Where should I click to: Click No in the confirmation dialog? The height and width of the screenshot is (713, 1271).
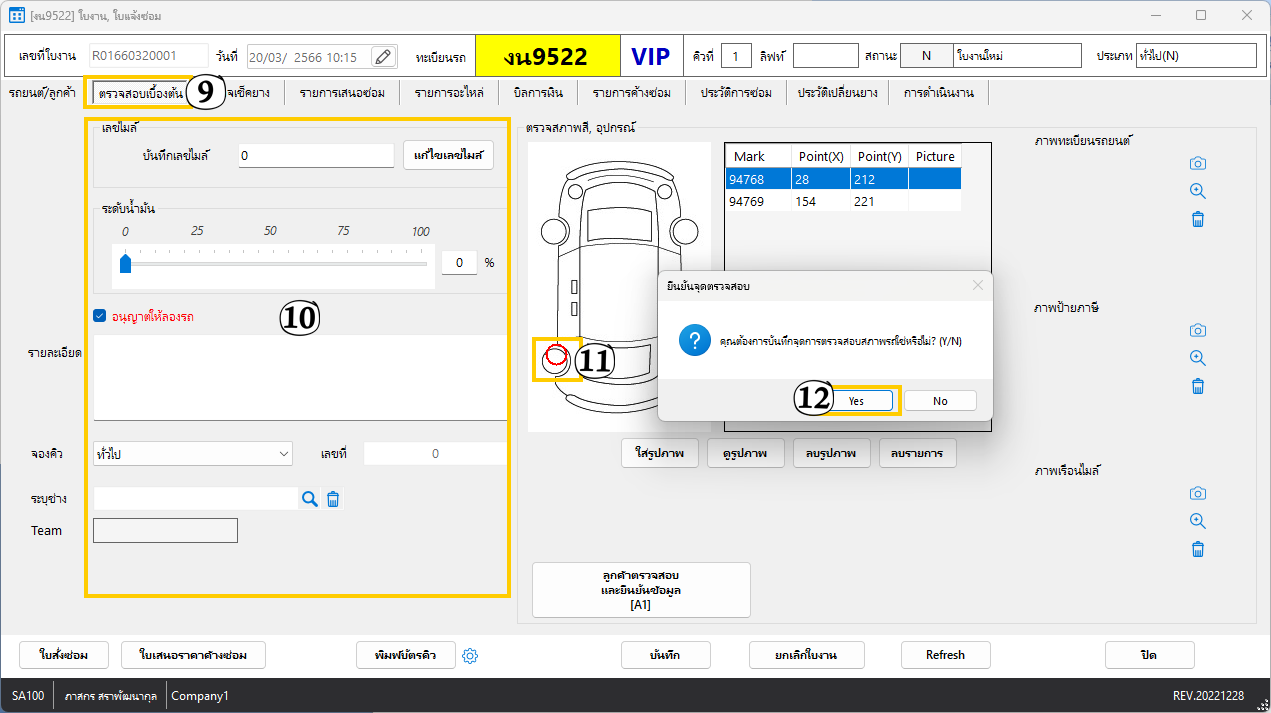pyautogui.click(x=940, y=401)
